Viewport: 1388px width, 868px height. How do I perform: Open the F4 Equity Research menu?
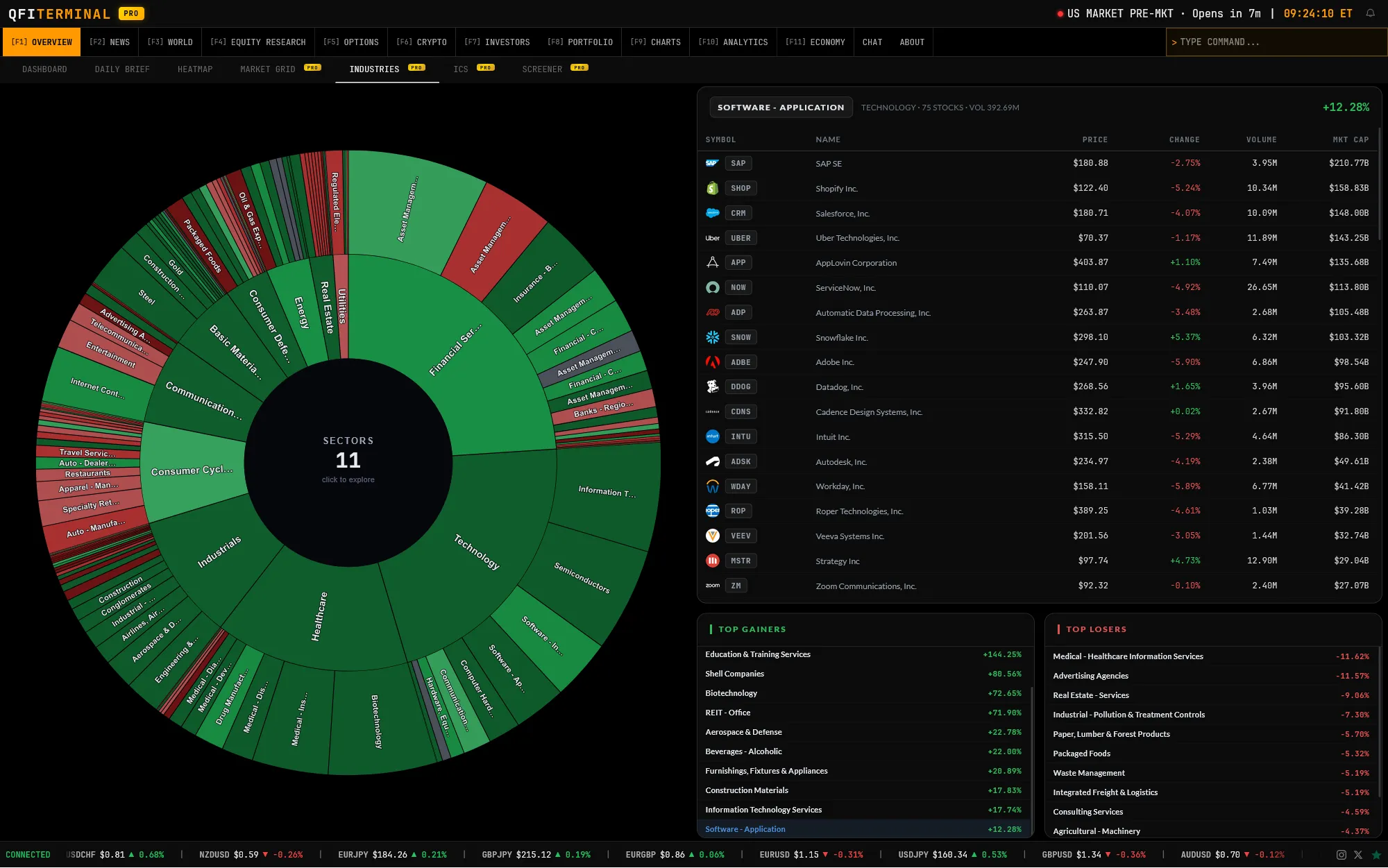tap(258, 42)
